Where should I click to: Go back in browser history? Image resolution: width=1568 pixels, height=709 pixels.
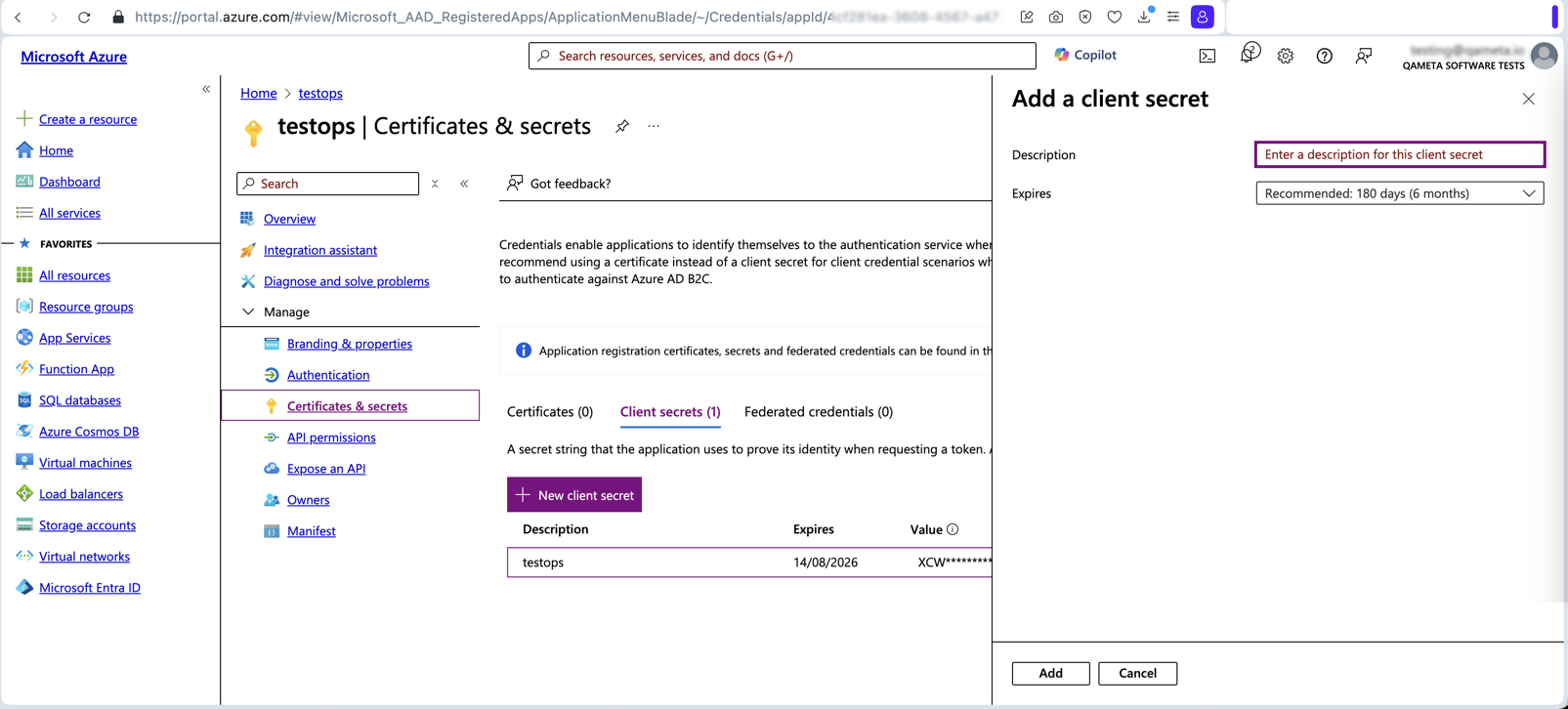19,17
